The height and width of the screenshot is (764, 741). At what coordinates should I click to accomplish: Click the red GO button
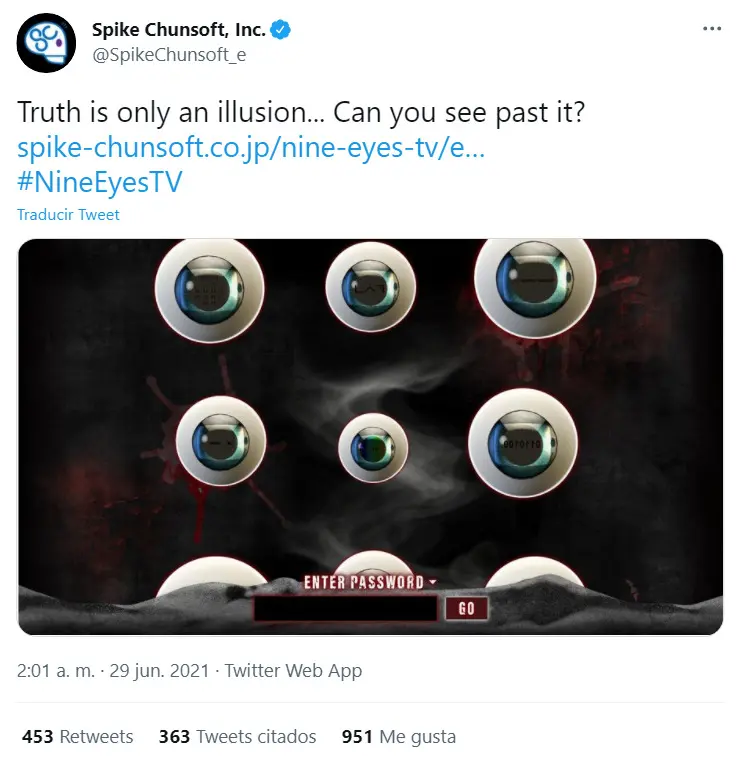coord(466,609)
